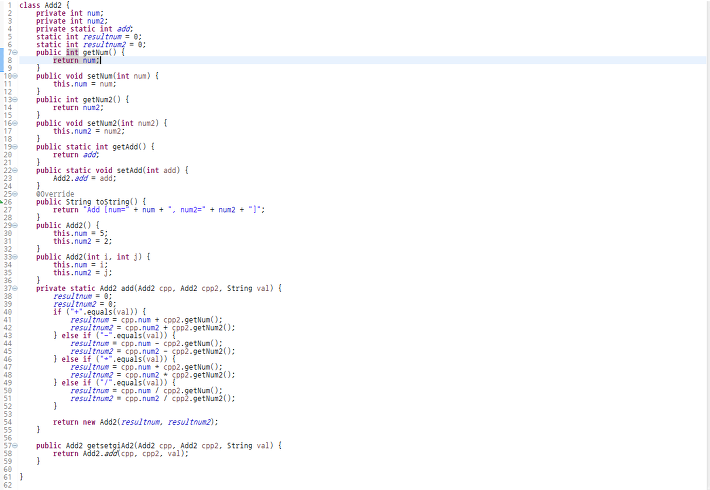Click 'return new Add2(resultnum, resultnum2);'
This screenshot has width=710, height=490.
(x=135, y=422)
